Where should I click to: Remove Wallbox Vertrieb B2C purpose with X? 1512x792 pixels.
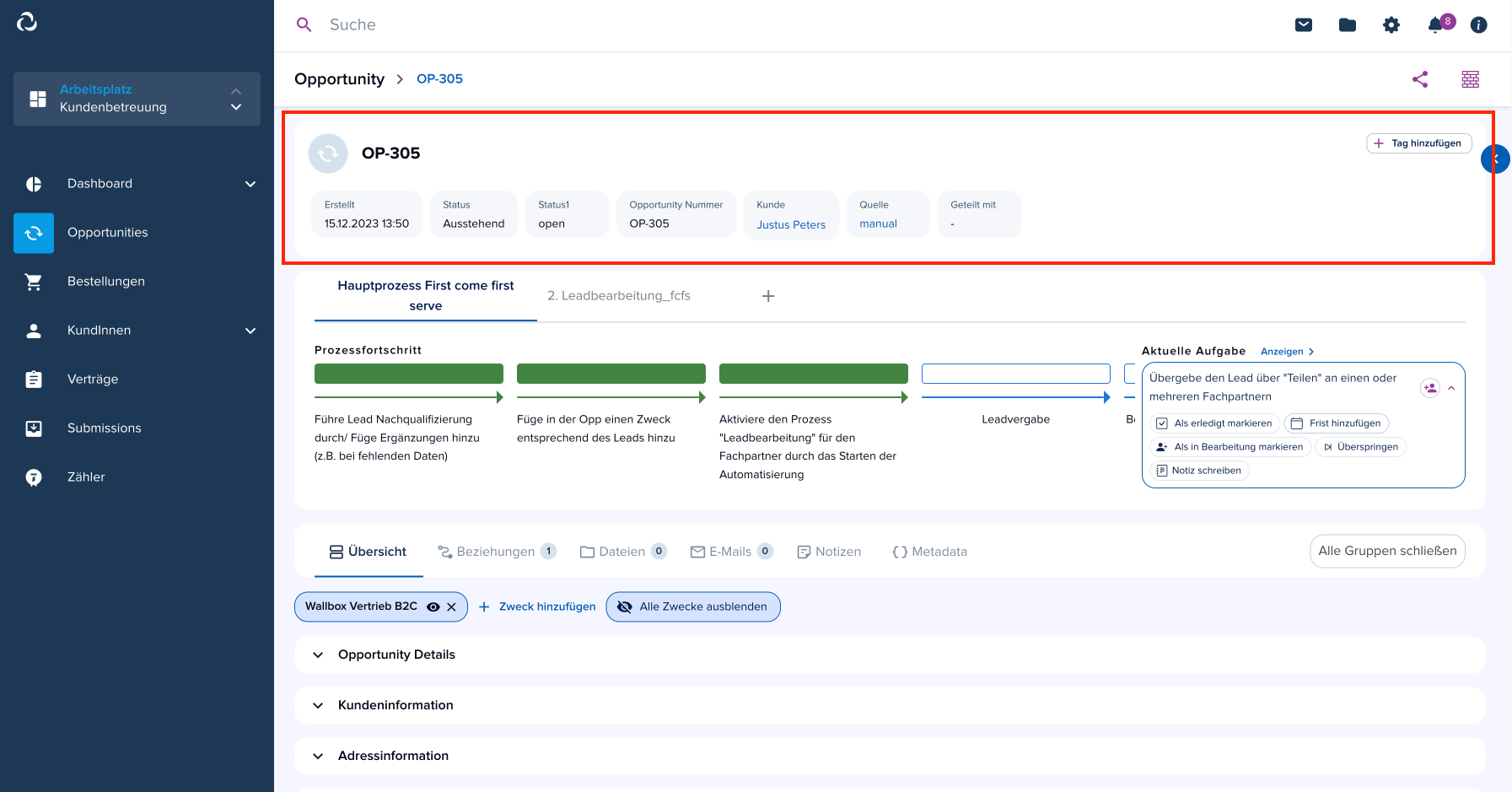[x=451, y=606]
